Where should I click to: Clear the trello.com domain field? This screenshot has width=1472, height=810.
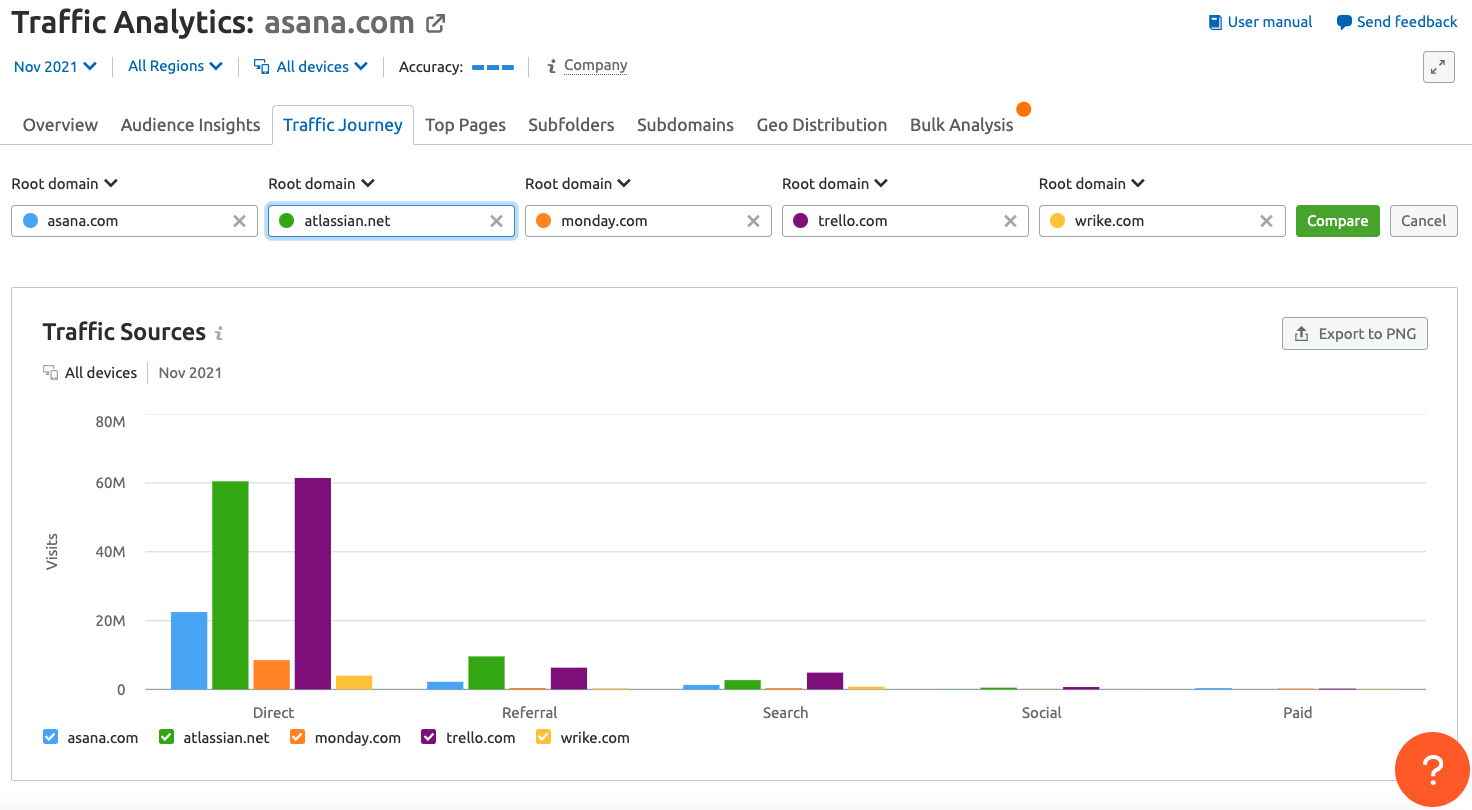pos(1010,221)
